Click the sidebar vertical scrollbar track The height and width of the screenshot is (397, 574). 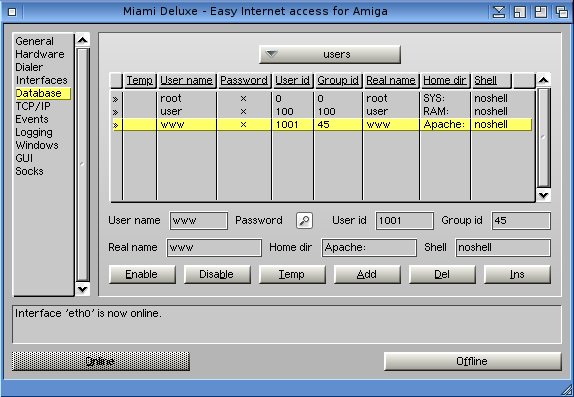click(x=83, y=165)
